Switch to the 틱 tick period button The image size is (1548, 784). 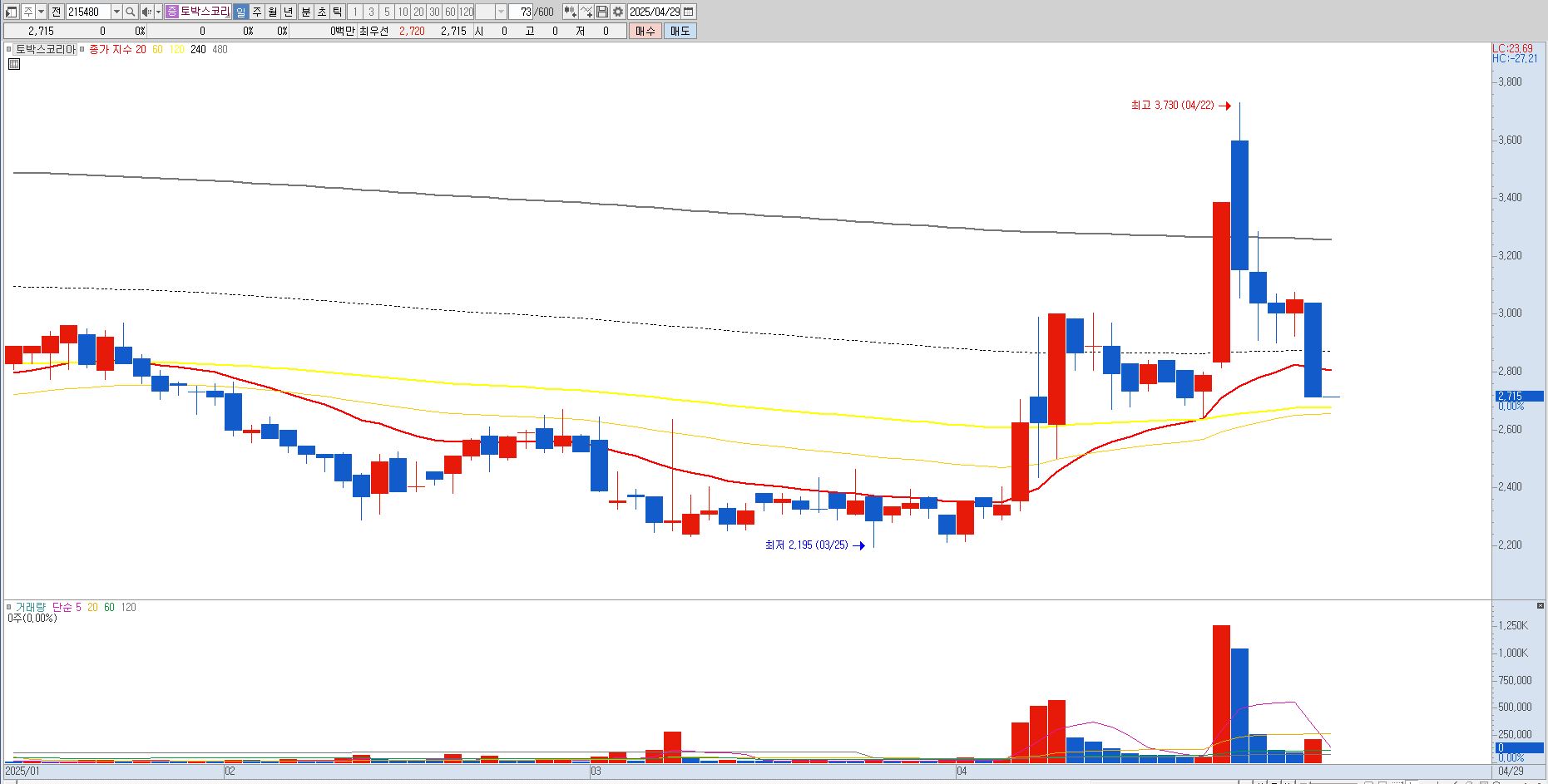click(x=337, y=12)
